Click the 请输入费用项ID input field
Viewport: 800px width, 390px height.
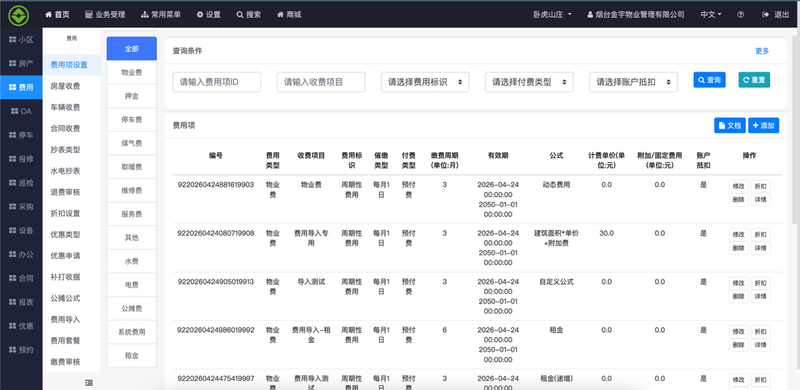tap(217, 82)
